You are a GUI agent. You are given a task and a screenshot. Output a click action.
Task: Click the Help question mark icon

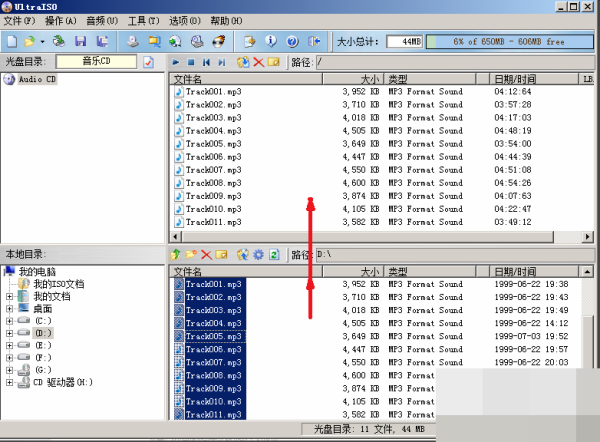292,41
